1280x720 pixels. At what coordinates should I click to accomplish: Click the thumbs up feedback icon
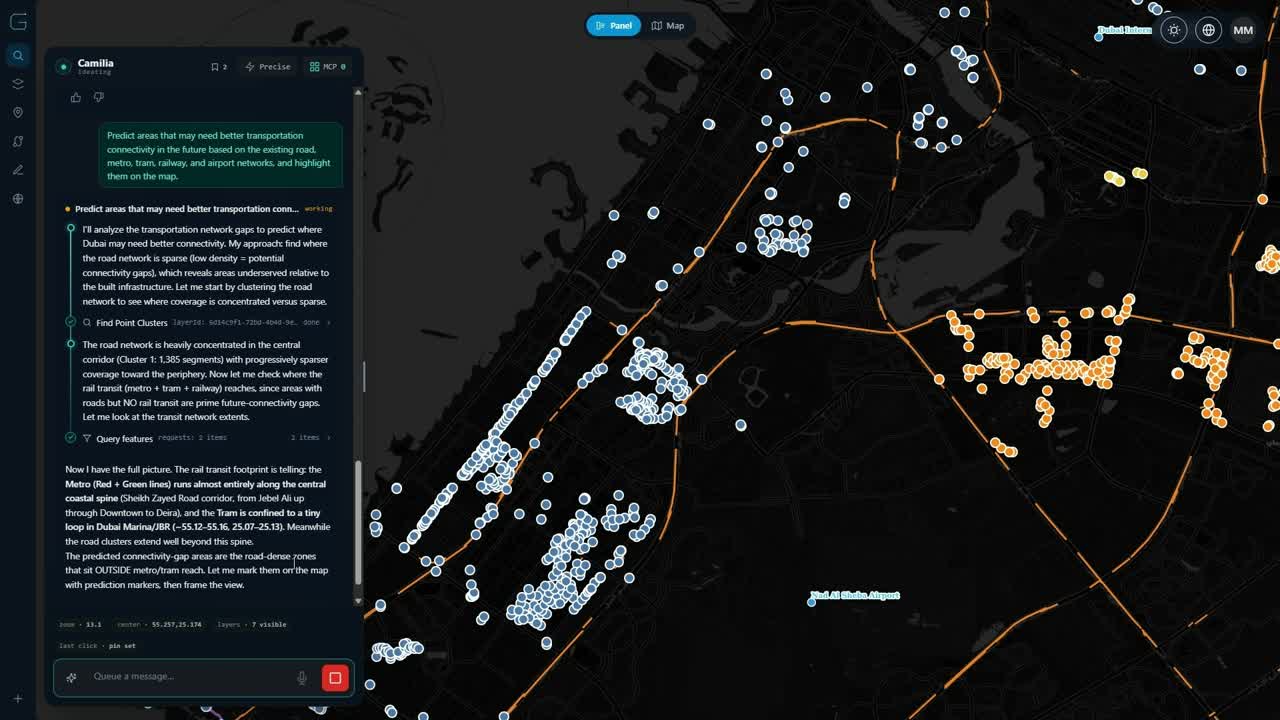point(76,97)
